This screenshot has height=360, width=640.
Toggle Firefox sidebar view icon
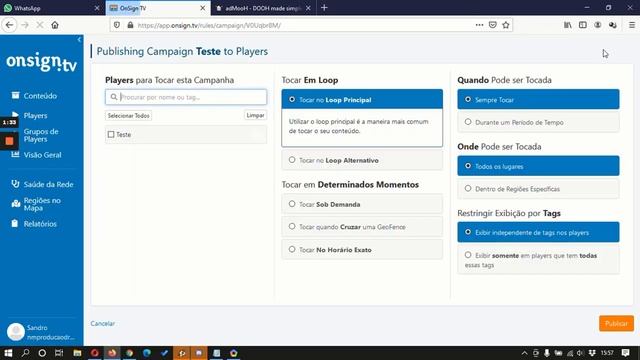pyautogui.click(x=582, y=25)
